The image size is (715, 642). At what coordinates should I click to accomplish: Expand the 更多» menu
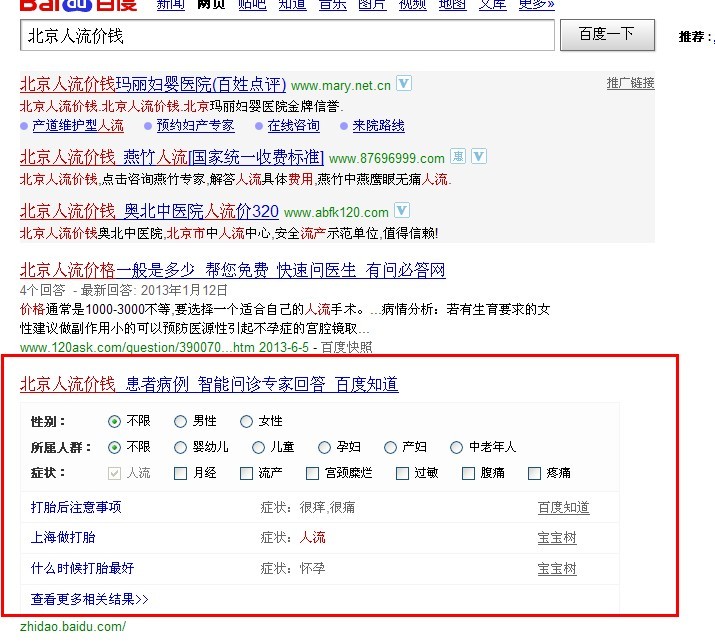pyautogui.click(x=537, y=5)
